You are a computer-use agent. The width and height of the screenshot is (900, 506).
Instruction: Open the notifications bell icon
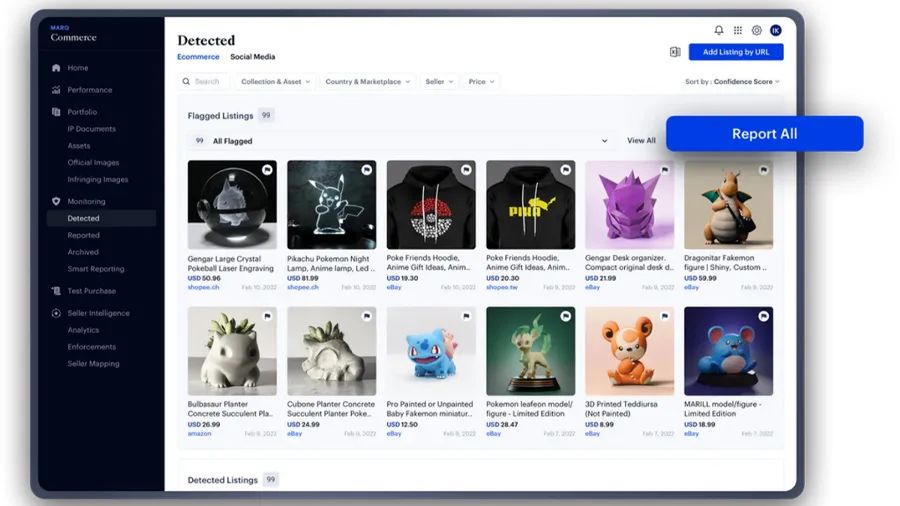[x=719, y=30]
